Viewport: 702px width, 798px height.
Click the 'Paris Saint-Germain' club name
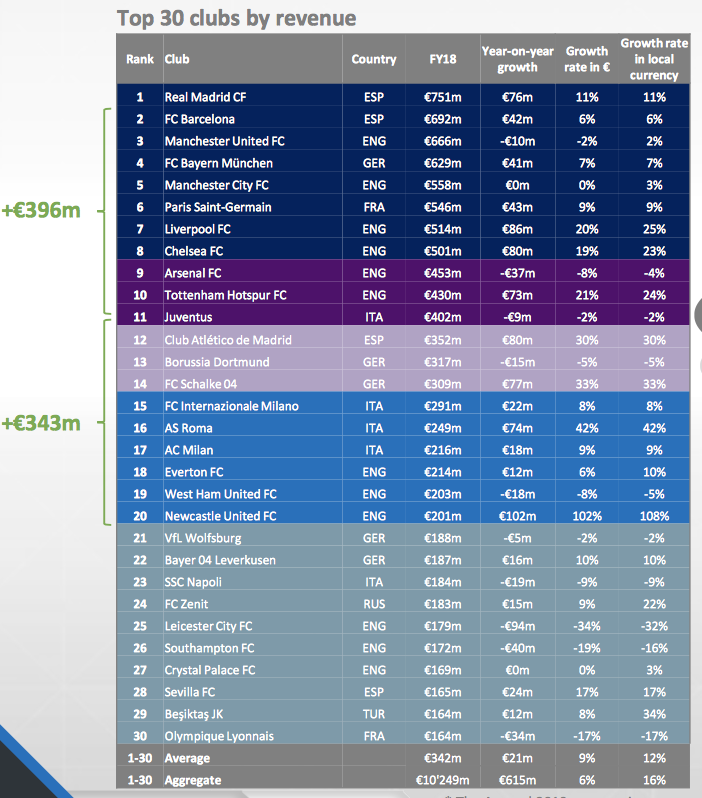coord(217,207)
